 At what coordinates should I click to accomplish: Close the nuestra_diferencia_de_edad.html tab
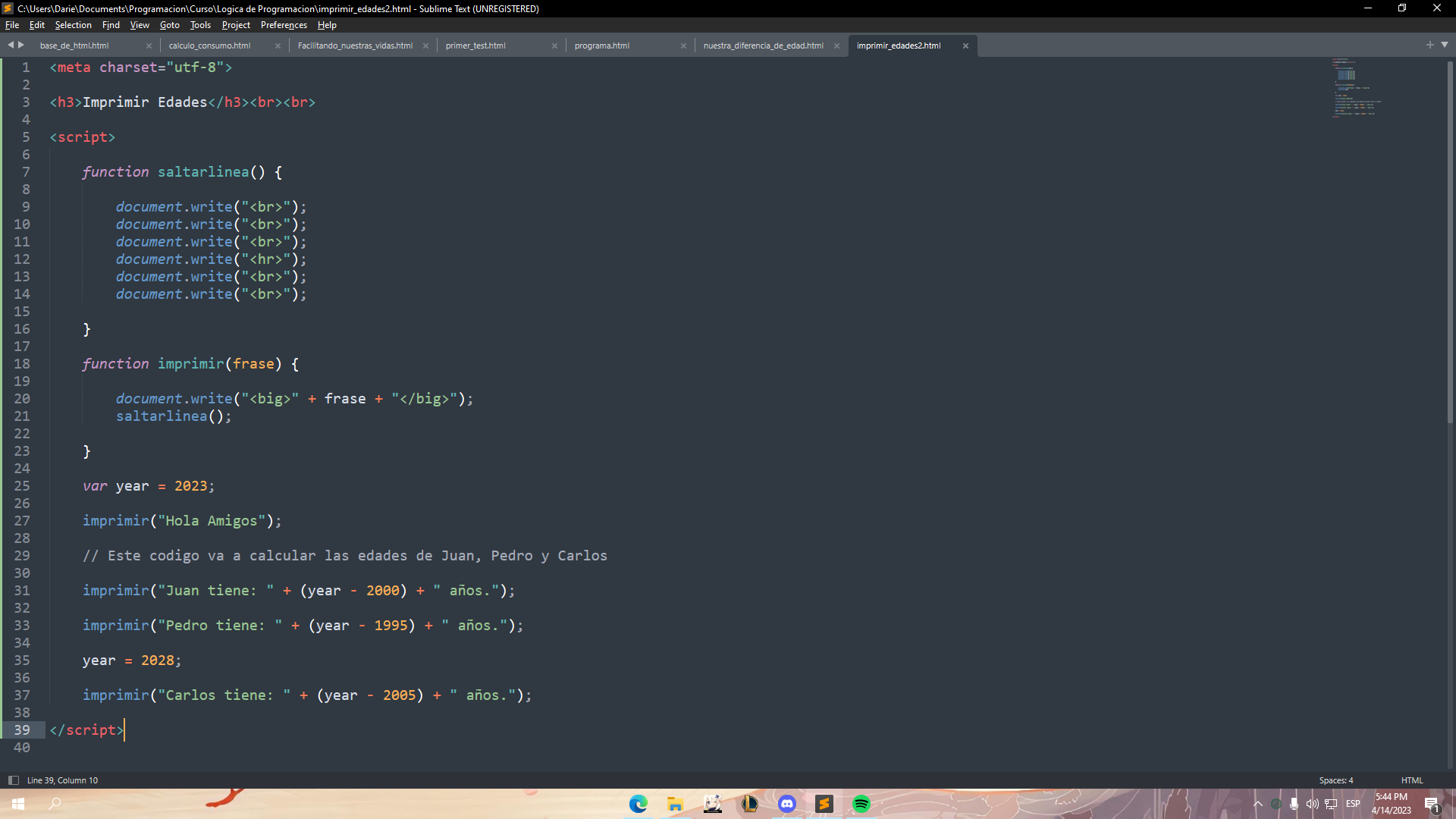point(836,45)
